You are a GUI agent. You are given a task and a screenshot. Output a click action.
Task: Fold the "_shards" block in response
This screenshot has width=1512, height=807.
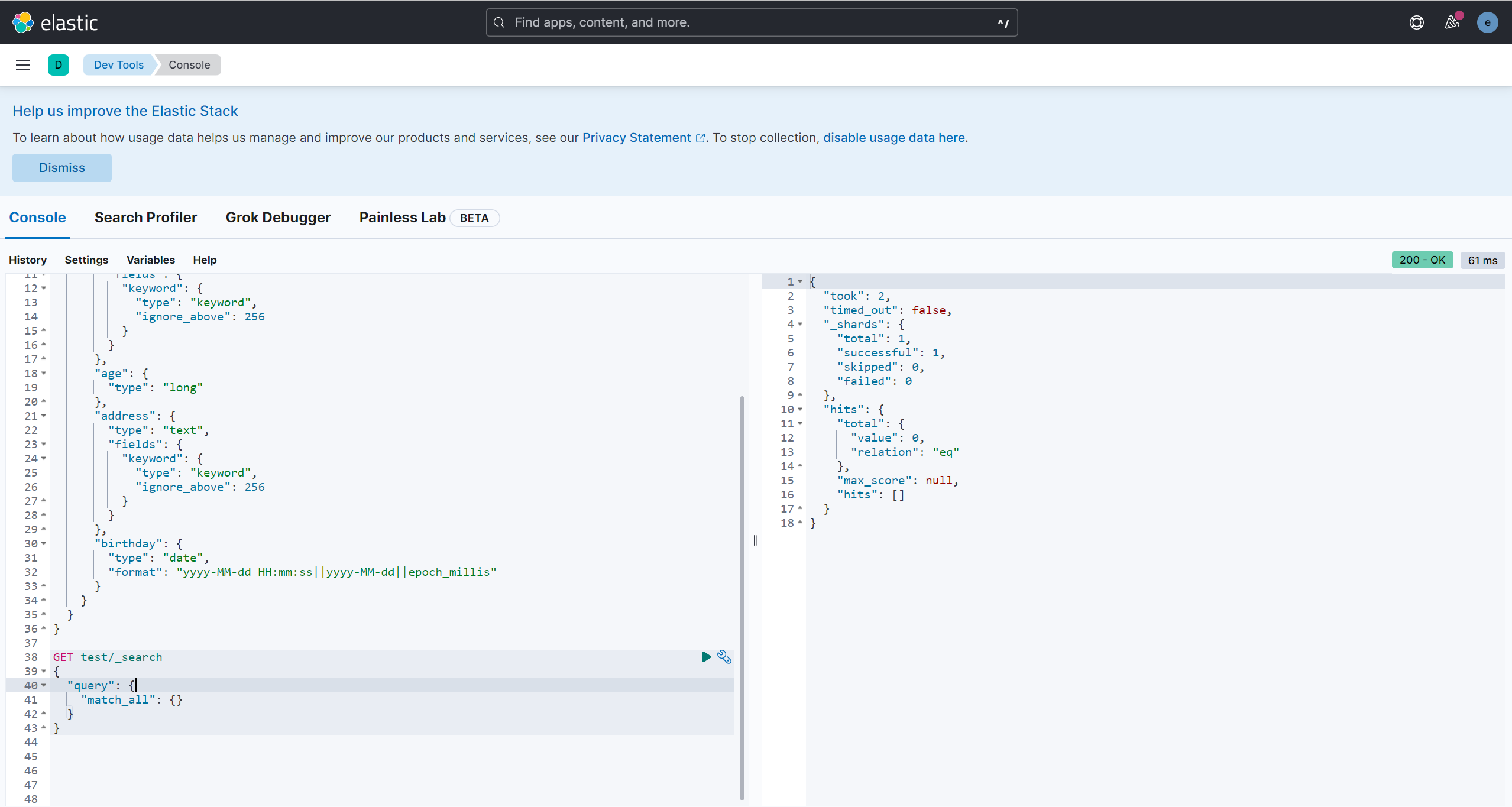800,325
